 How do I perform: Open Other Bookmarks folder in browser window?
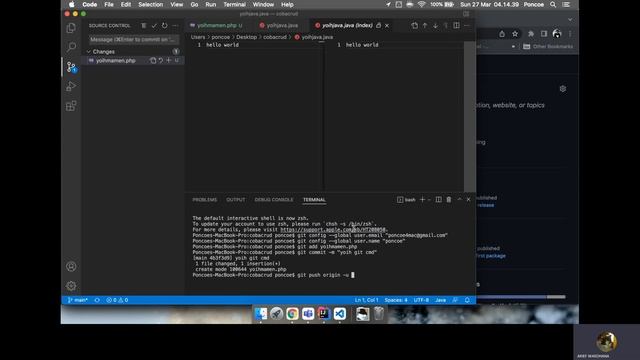point(548,47)
